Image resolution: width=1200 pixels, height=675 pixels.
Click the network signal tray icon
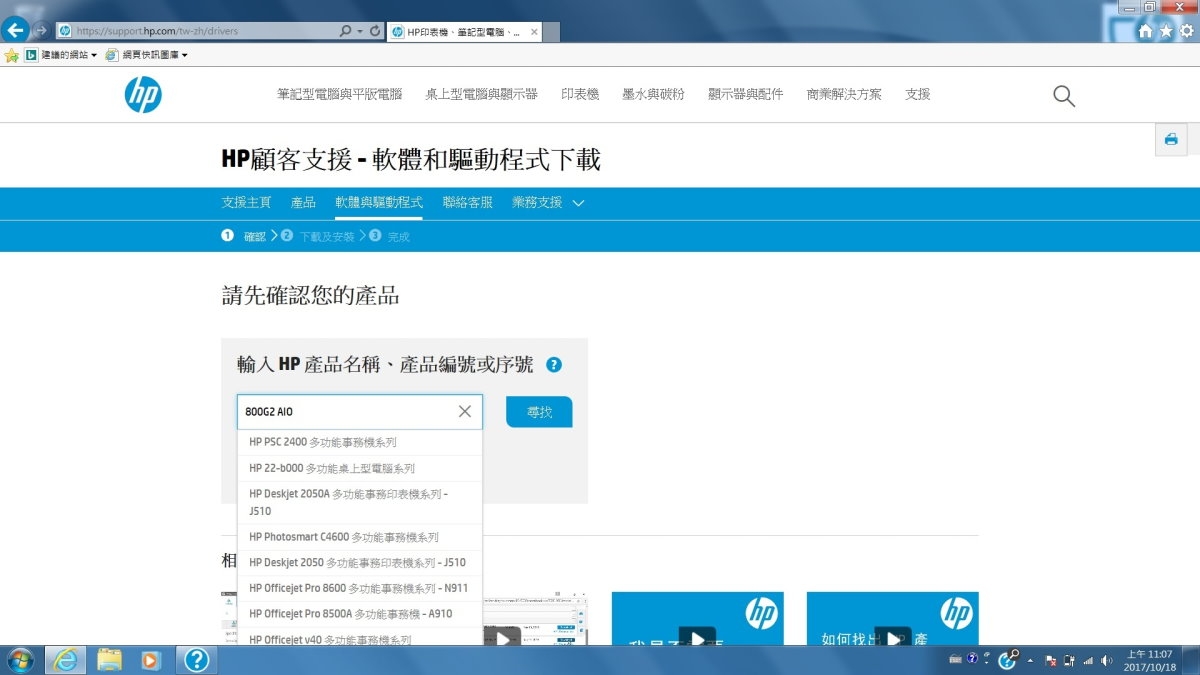(x=1088, y=661)
